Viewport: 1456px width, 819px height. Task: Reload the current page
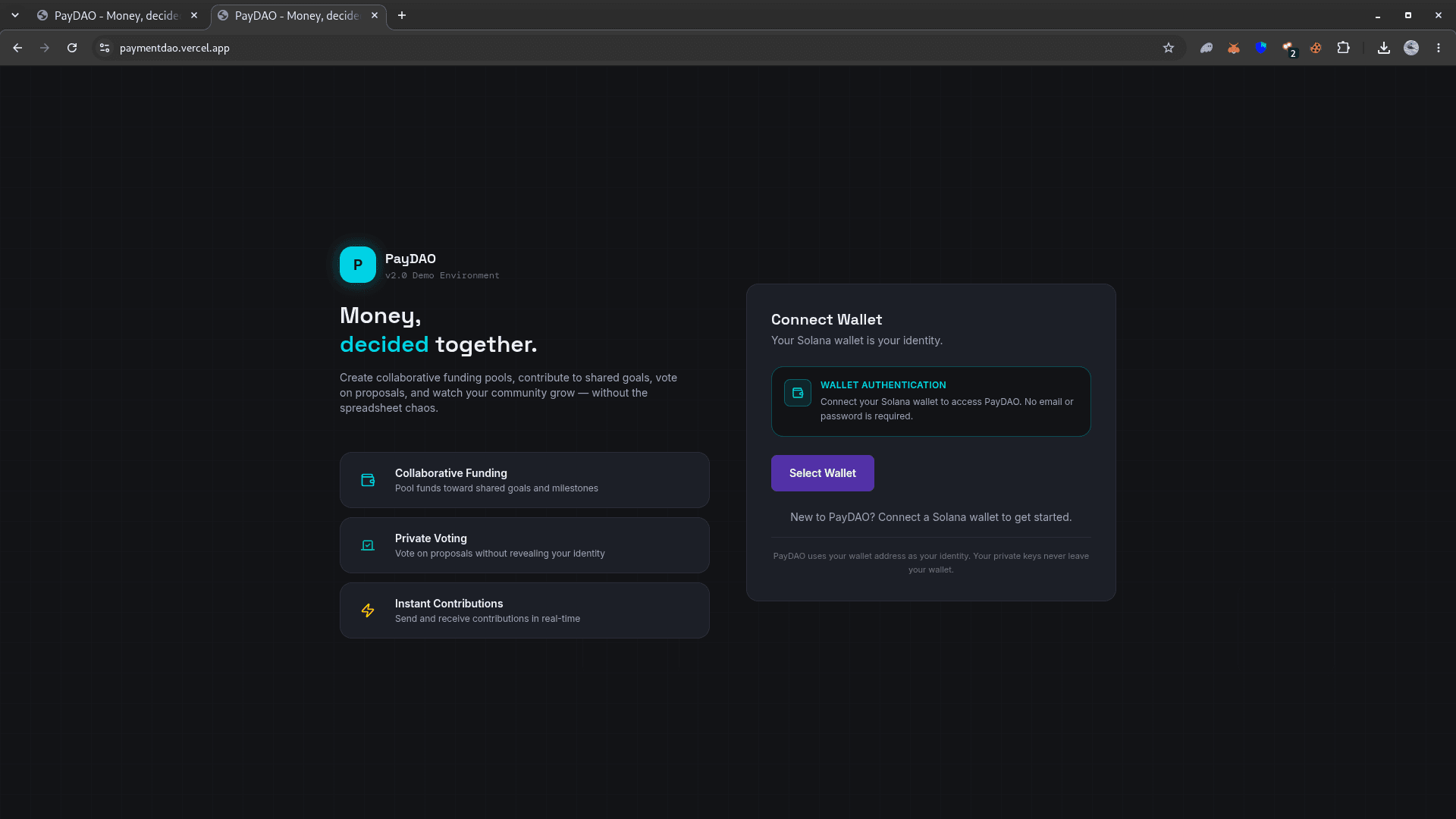pyautogui.click(x=72, y=48)
